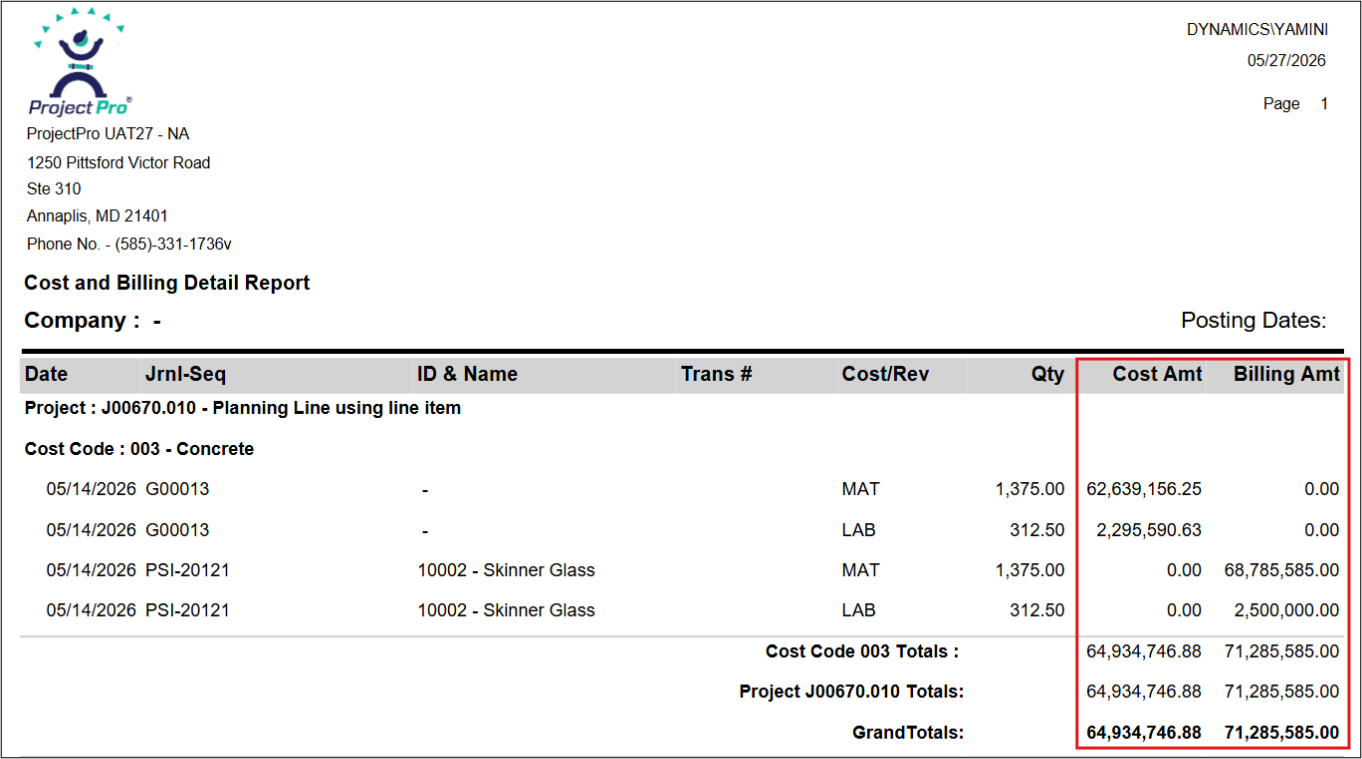Select the Date column header
The height and width of the screenshot is (759, 1362).
tap(46, 374)
